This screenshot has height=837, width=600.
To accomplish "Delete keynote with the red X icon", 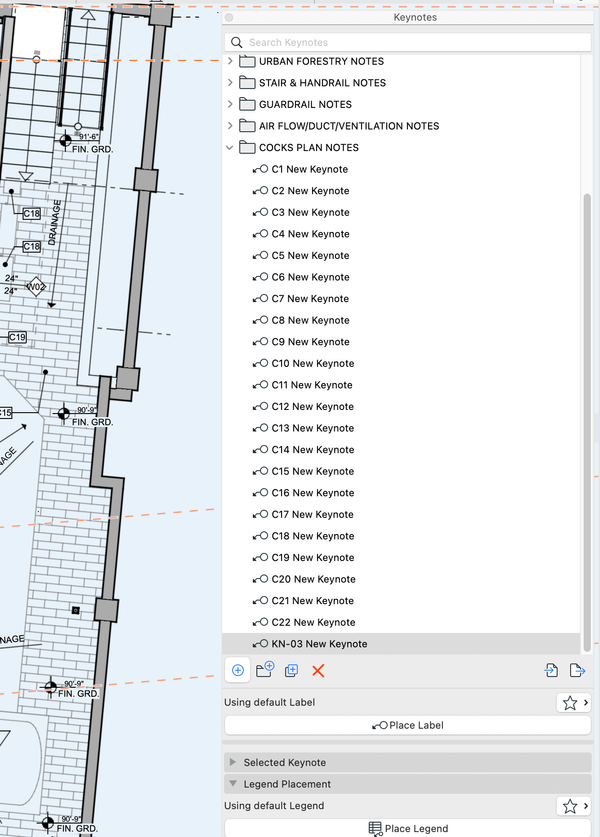I will (318, 670).
